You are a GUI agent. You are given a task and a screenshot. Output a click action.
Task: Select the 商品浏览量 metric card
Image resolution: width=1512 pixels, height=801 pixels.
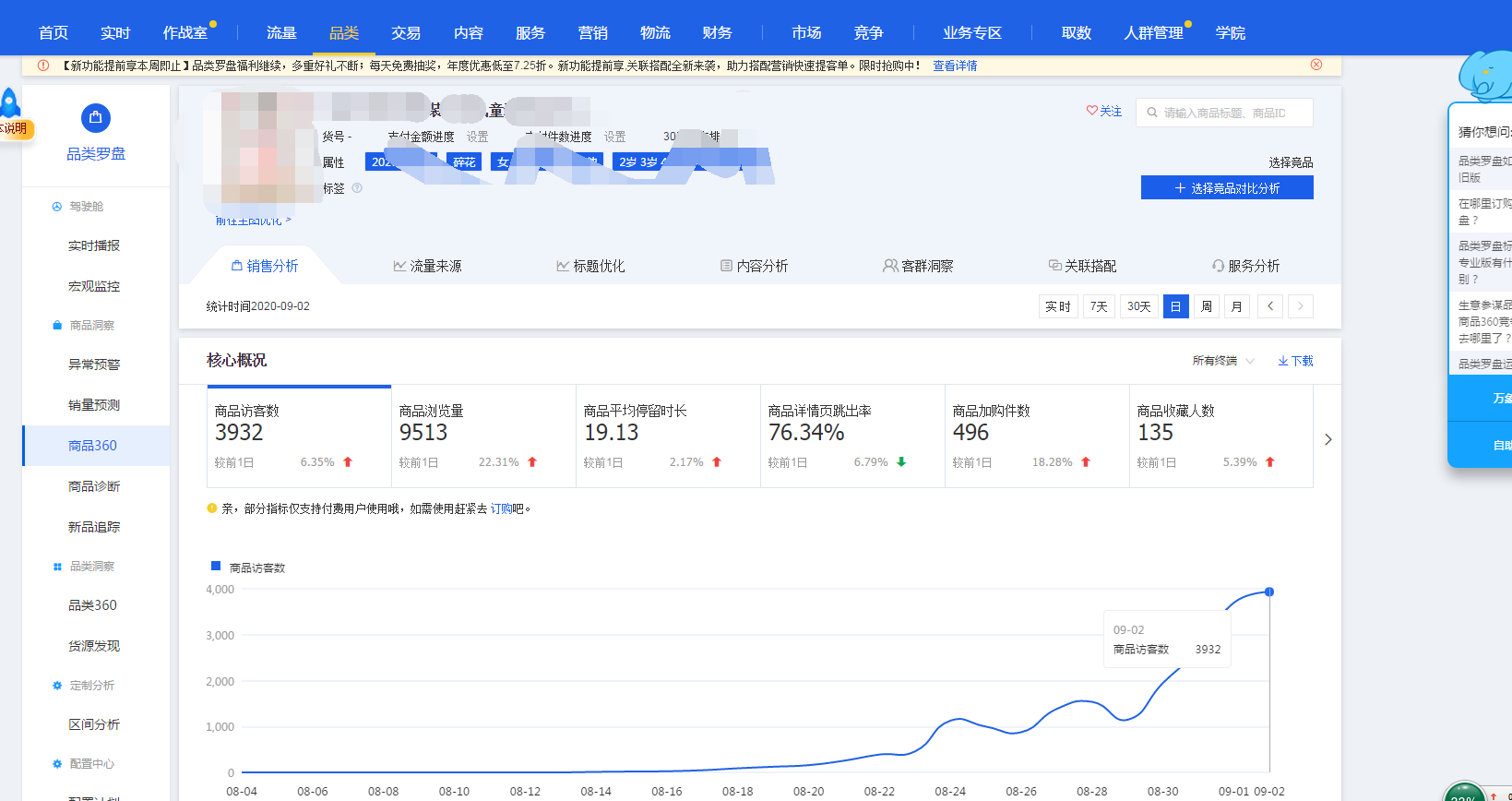pos(483,436)
